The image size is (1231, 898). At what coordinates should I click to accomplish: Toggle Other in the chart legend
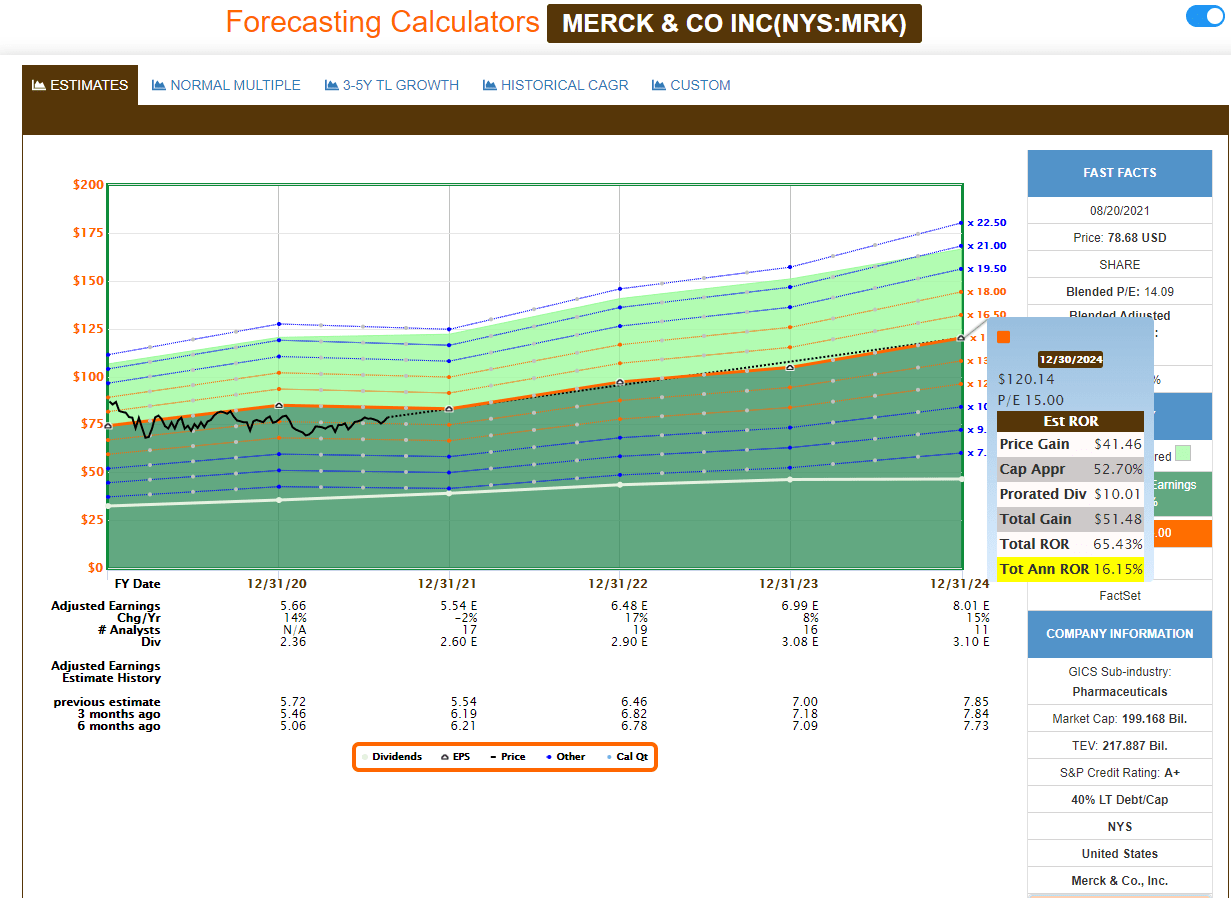566,757
